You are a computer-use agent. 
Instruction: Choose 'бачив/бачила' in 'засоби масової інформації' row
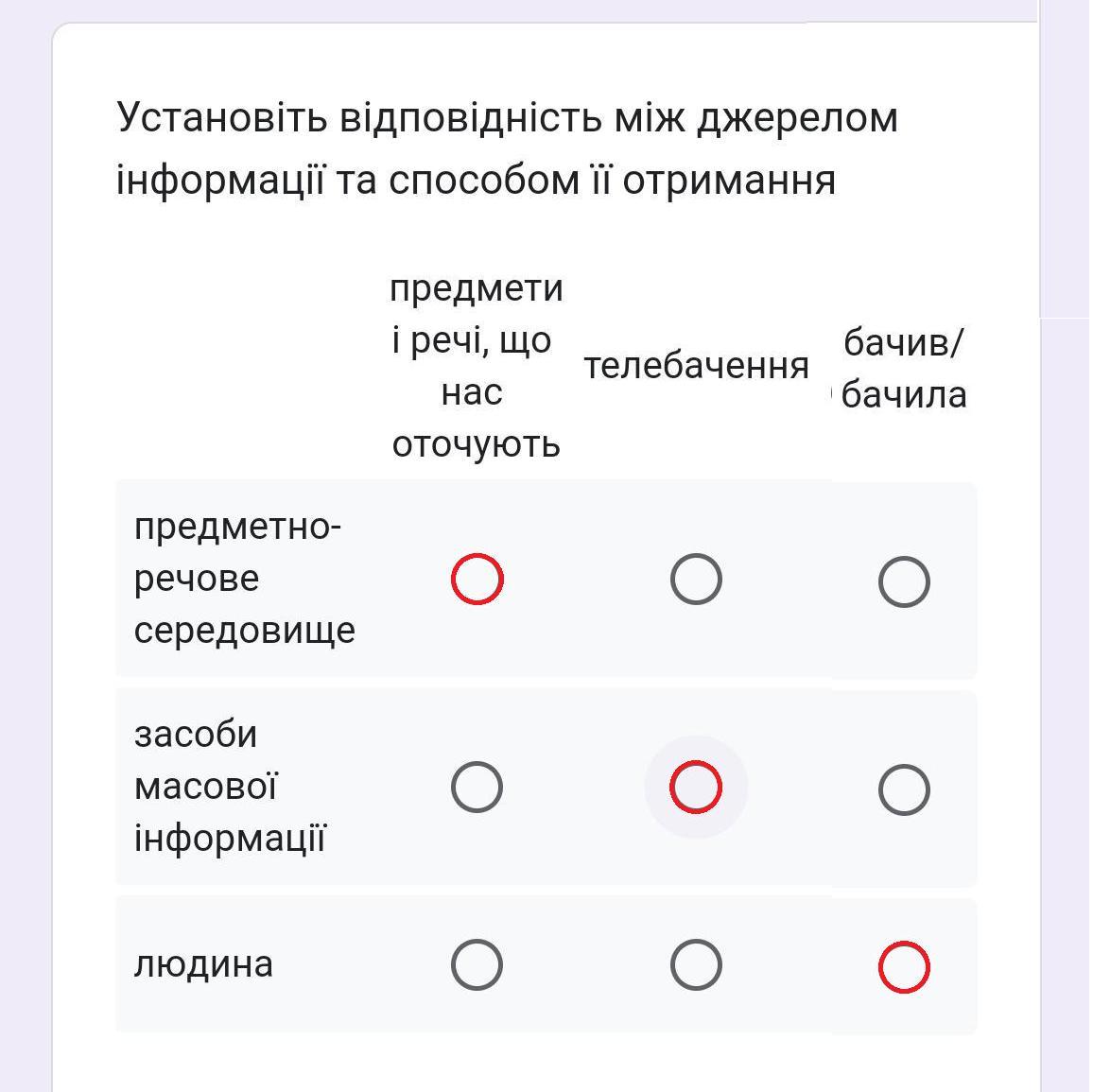[904, 789]
